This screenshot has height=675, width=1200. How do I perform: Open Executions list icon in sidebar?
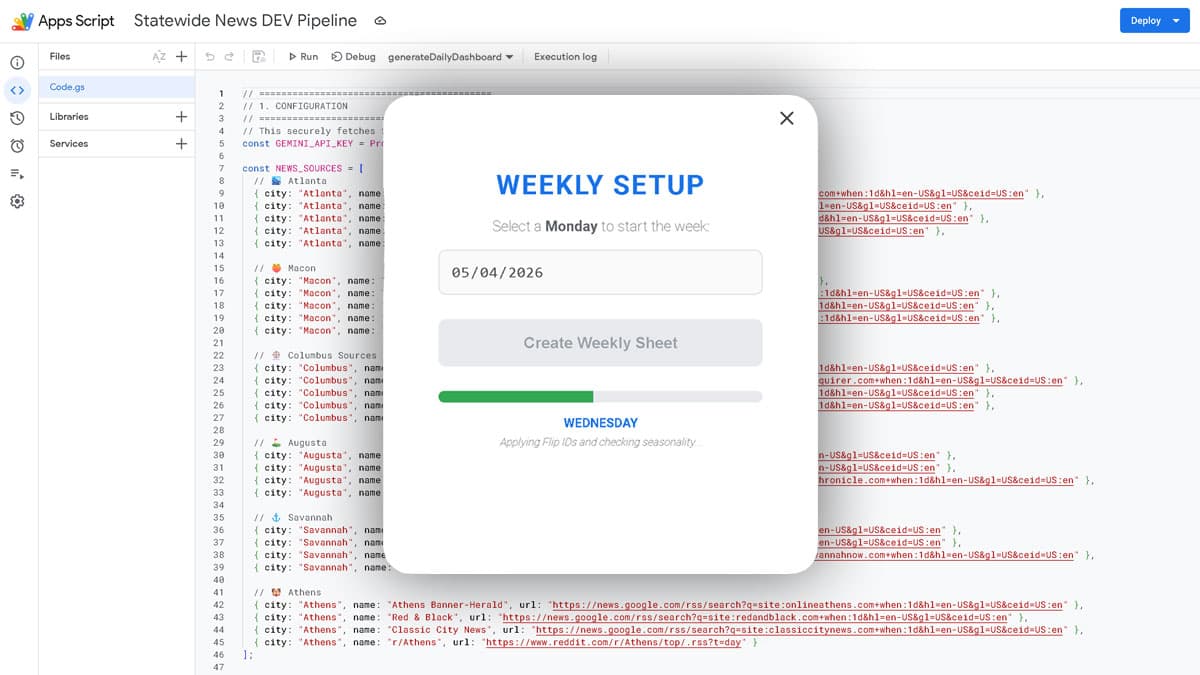click(17, 174)
